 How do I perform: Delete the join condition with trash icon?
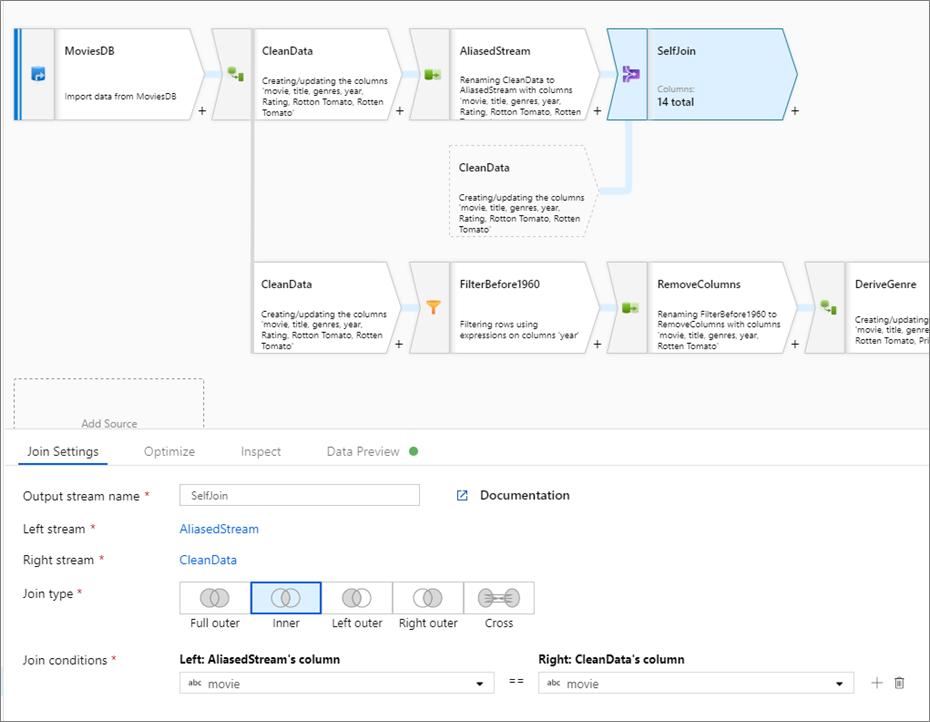click(899, 683)
